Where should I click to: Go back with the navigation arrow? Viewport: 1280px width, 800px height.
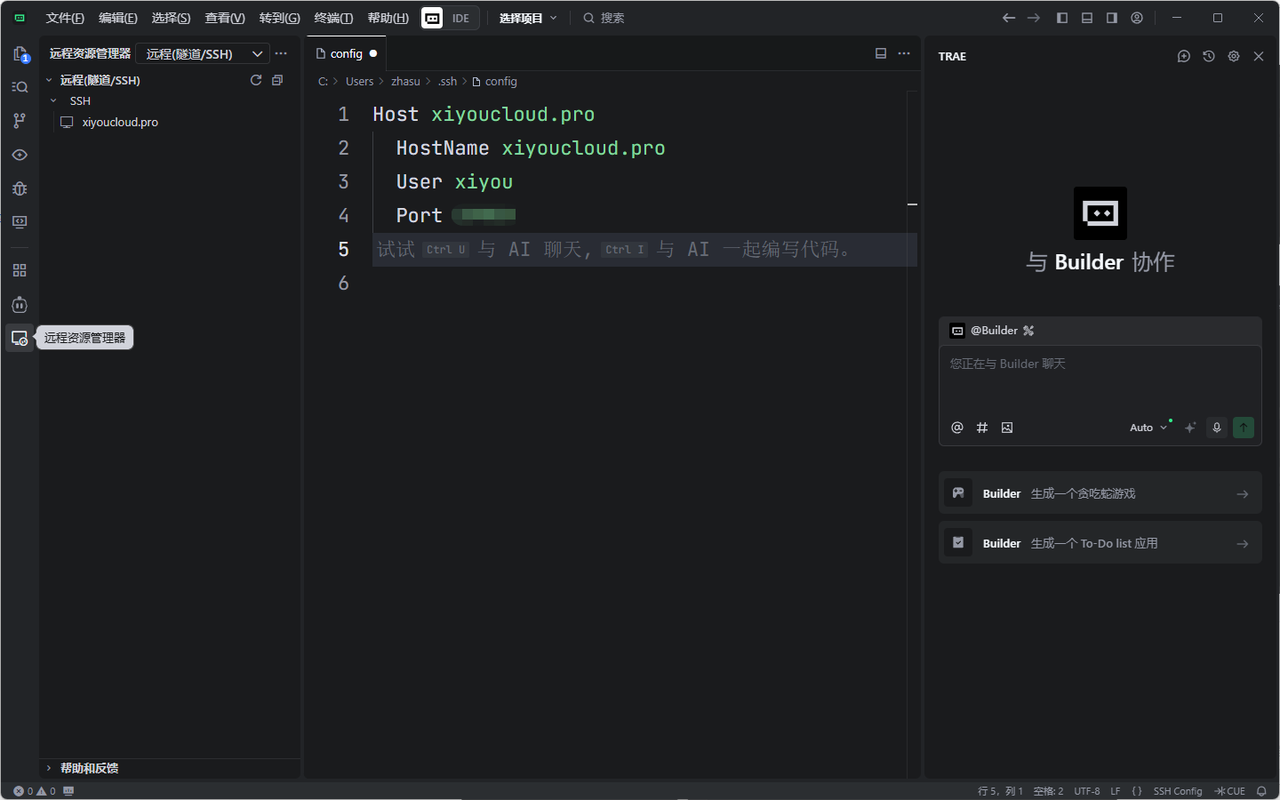[1009, 18]
